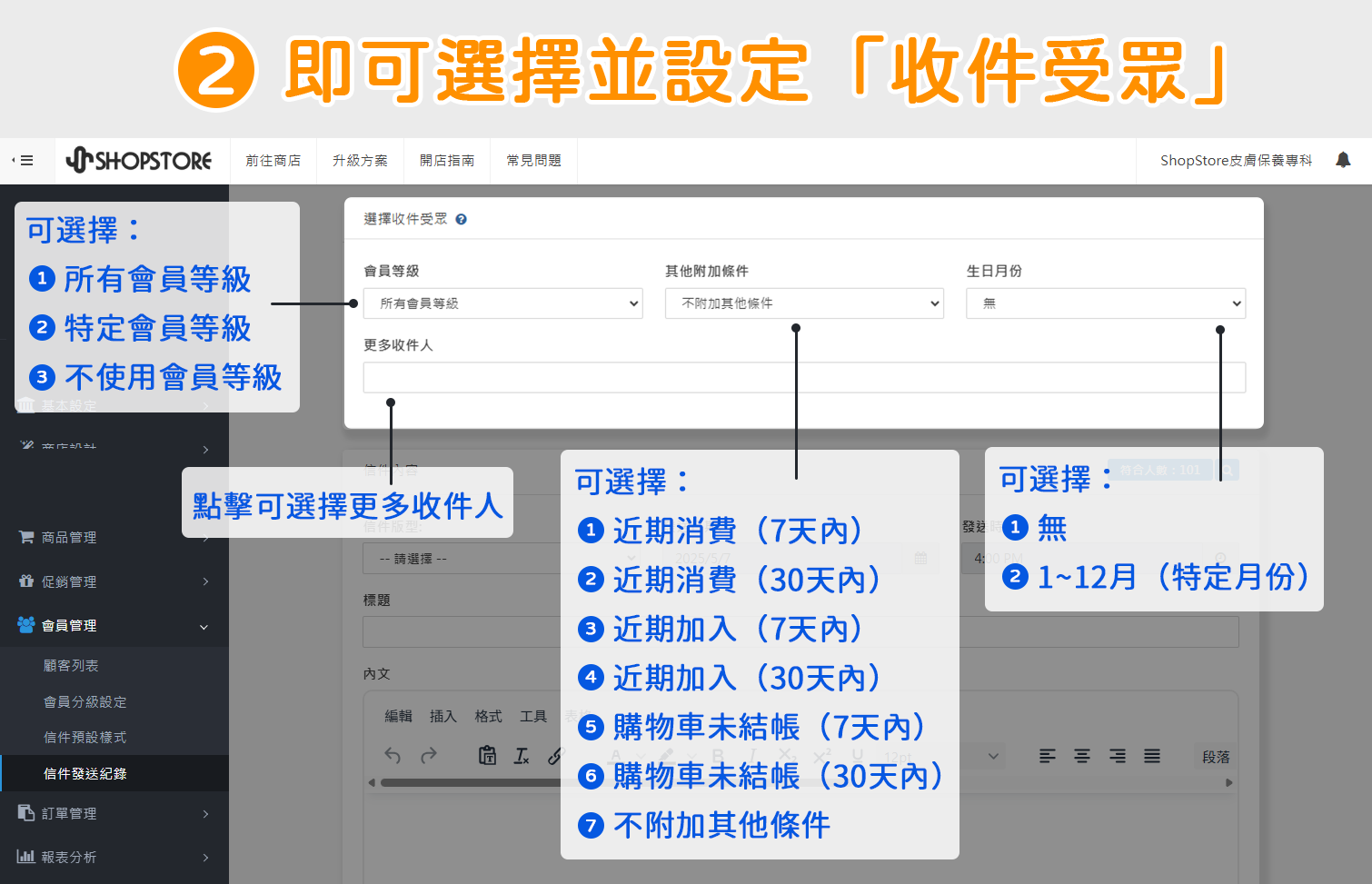The height and width of the screenshot is (884, 1372).
Task: Click the 升級方案 link
Action: 360,161
